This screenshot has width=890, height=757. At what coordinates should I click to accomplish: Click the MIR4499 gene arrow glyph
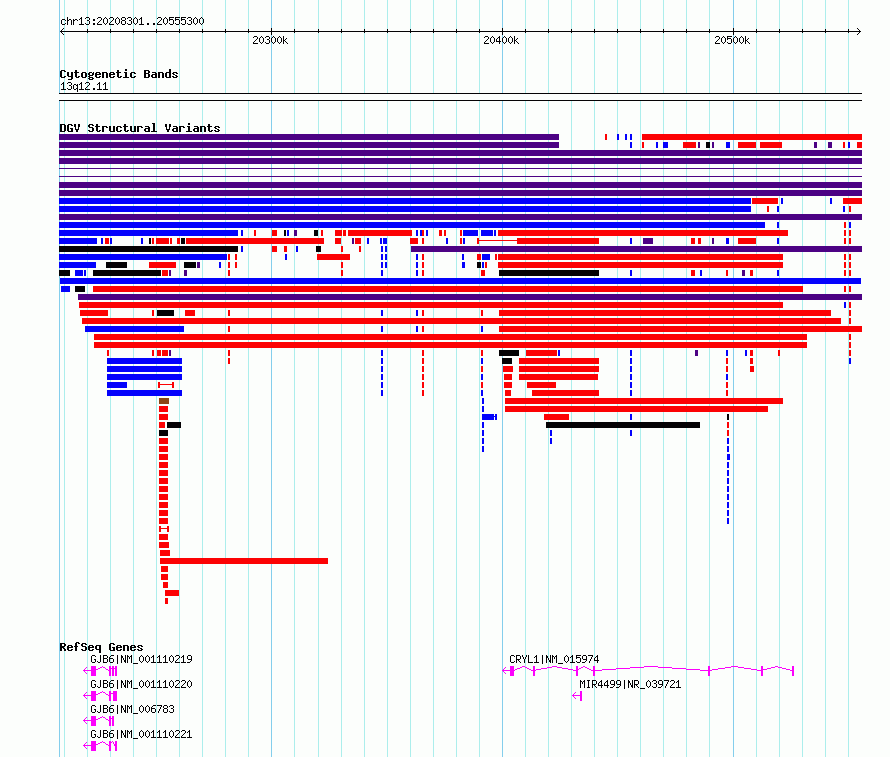click(x=577, y=696)
